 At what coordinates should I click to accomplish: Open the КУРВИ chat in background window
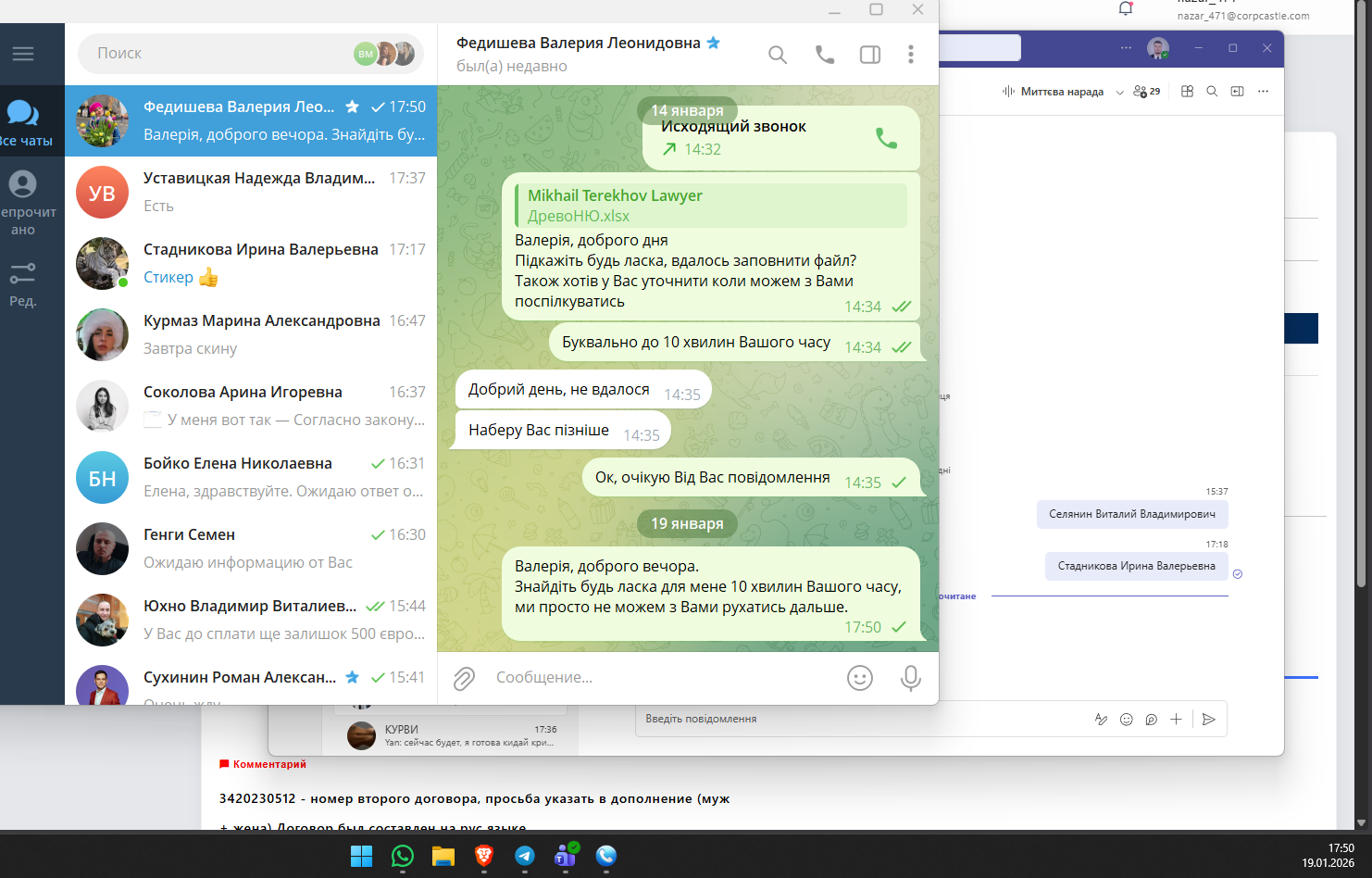452,735
